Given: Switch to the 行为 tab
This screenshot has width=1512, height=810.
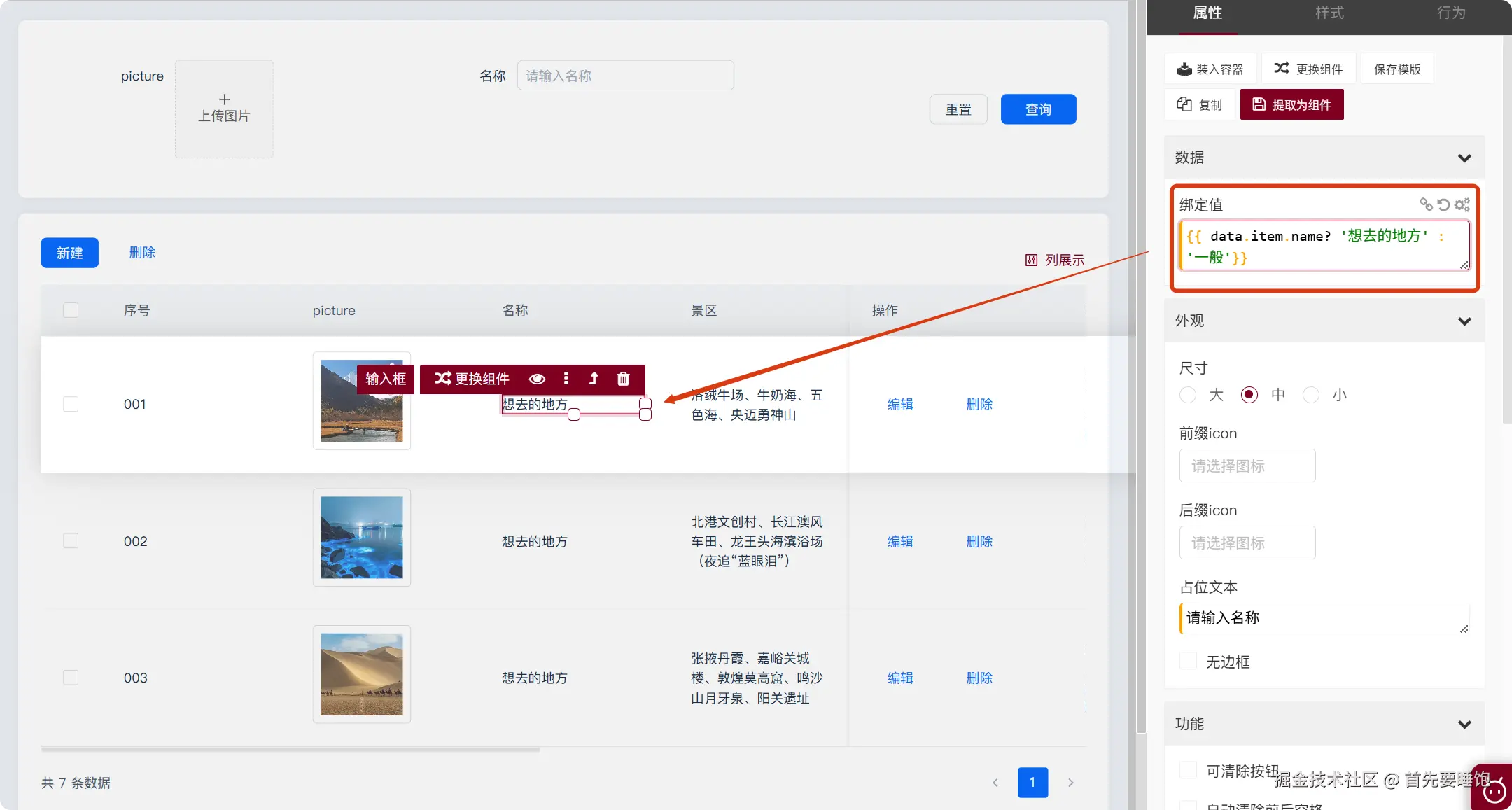Looking at the screenshot, I should (1451, 13).
